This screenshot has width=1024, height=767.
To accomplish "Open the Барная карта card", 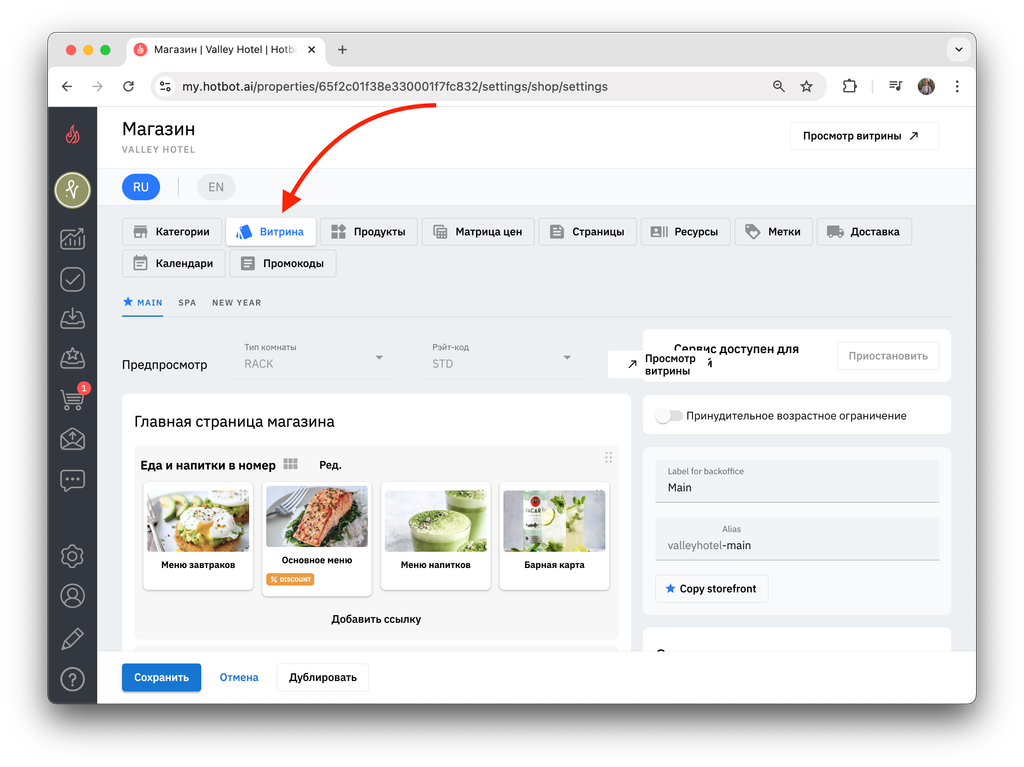I will [x=554, y=536].
